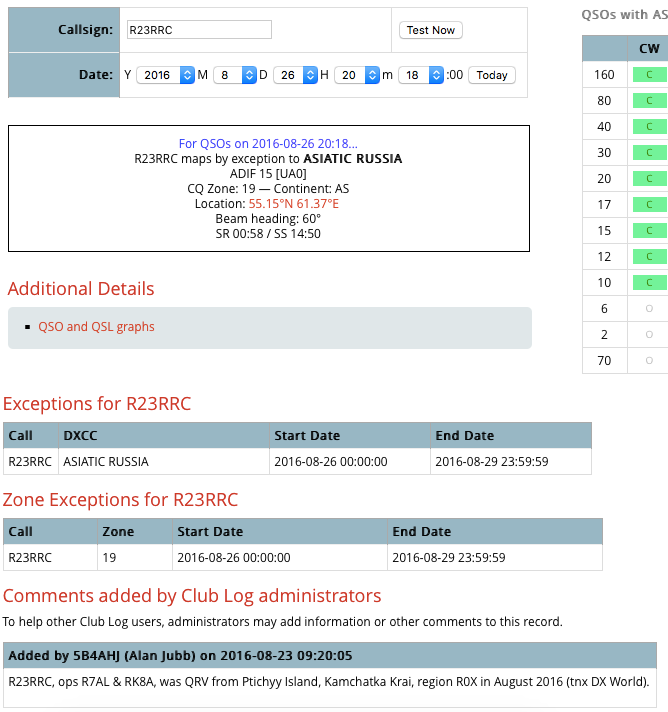
Task: Click the 'ADIF 15 [UA0]' line
Action: 268,174
